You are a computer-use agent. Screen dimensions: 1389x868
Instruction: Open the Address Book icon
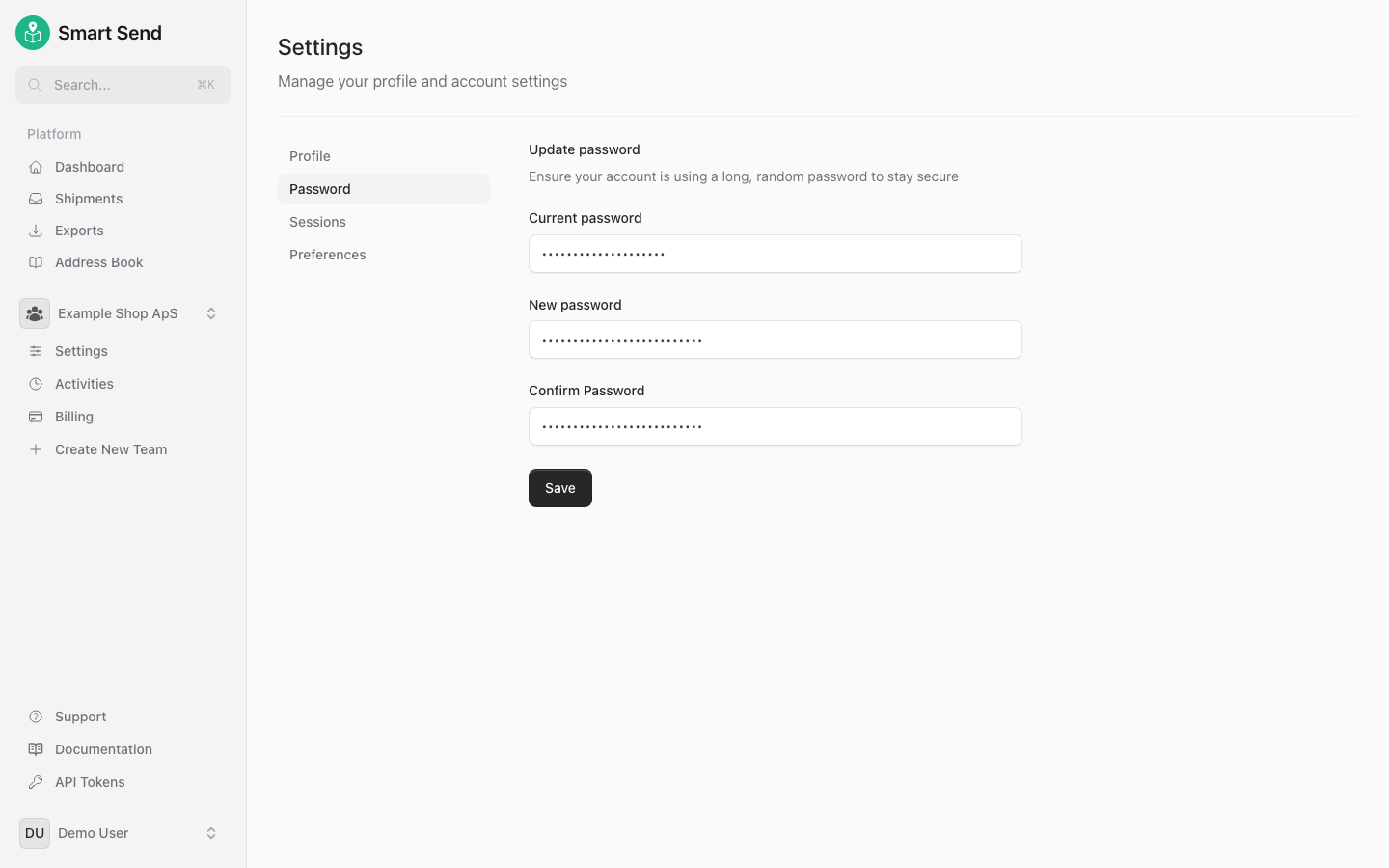coord(35,261)
